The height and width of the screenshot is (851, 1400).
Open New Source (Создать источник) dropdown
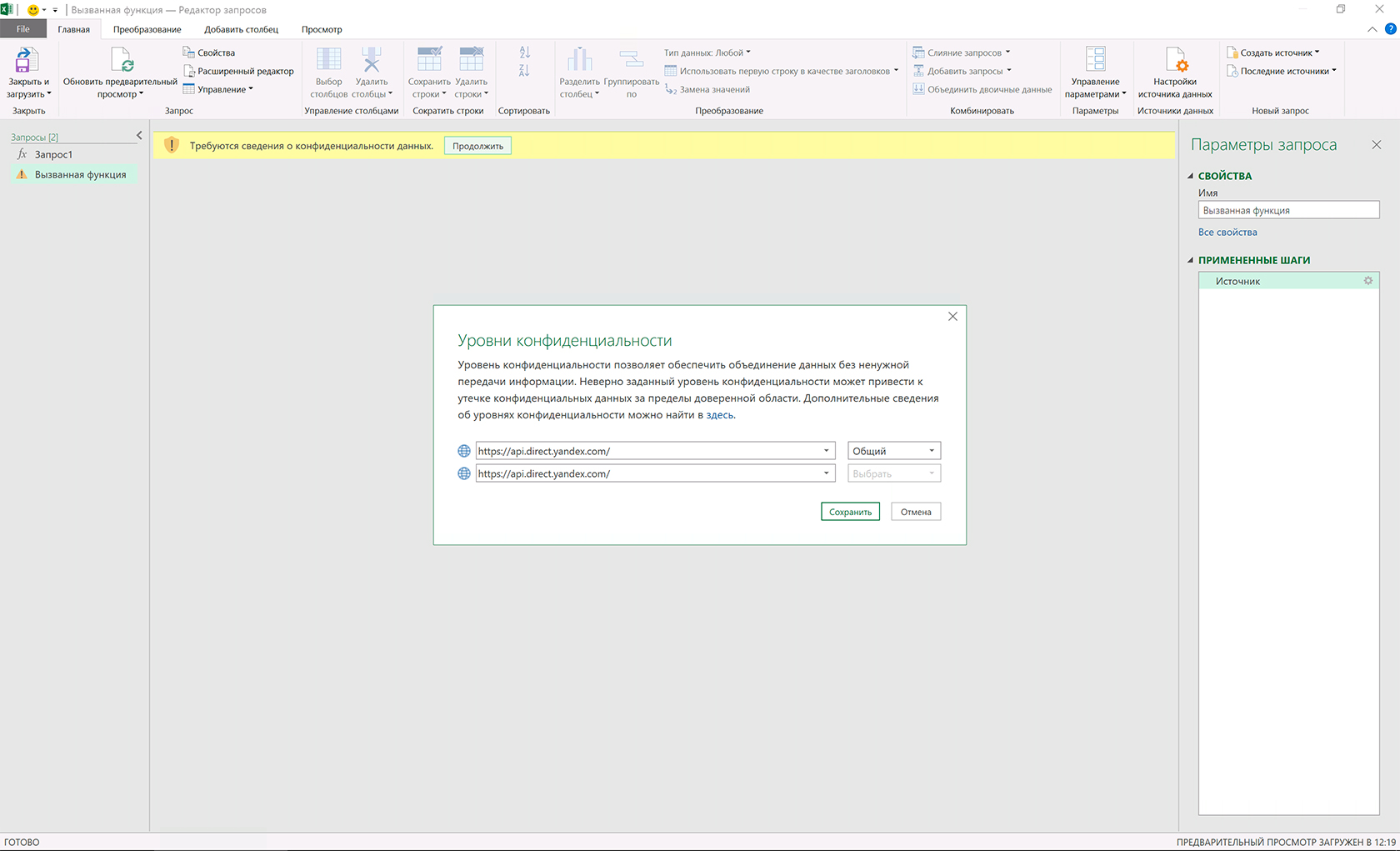click(1272, 53)
